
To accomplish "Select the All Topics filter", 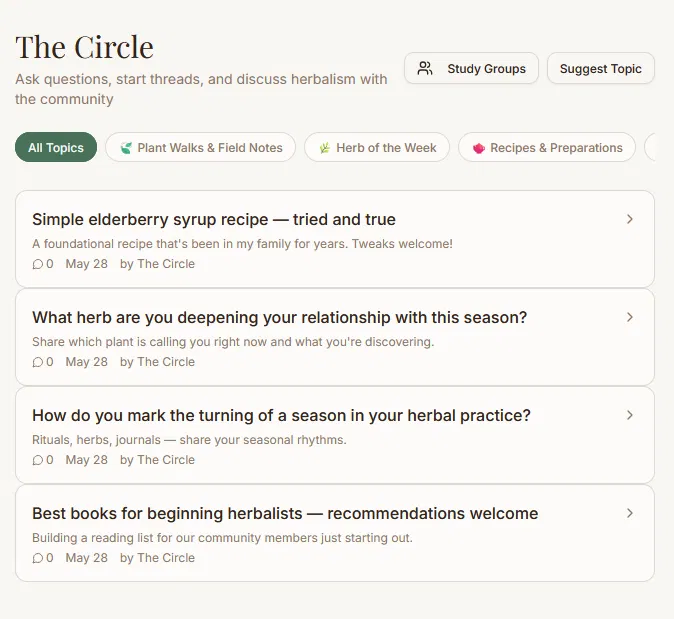I will pyautogui.click(x=56, y=147).
